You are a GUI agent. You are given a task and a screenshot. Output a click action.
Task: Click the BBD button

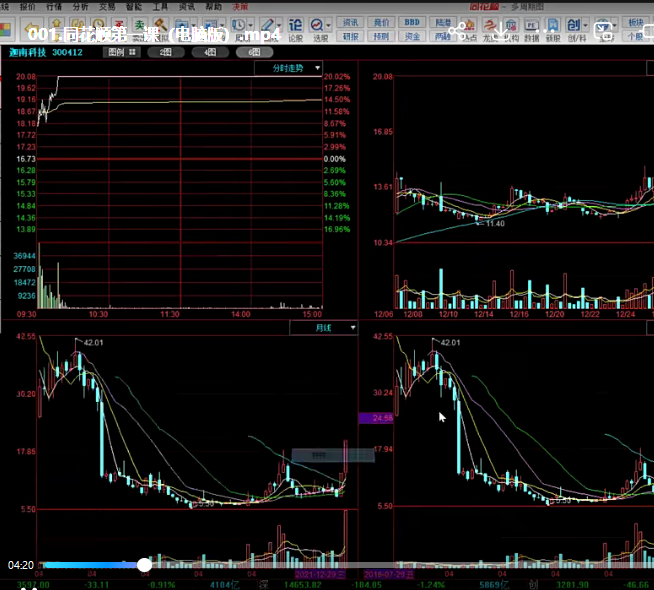[x=412, y=21]
